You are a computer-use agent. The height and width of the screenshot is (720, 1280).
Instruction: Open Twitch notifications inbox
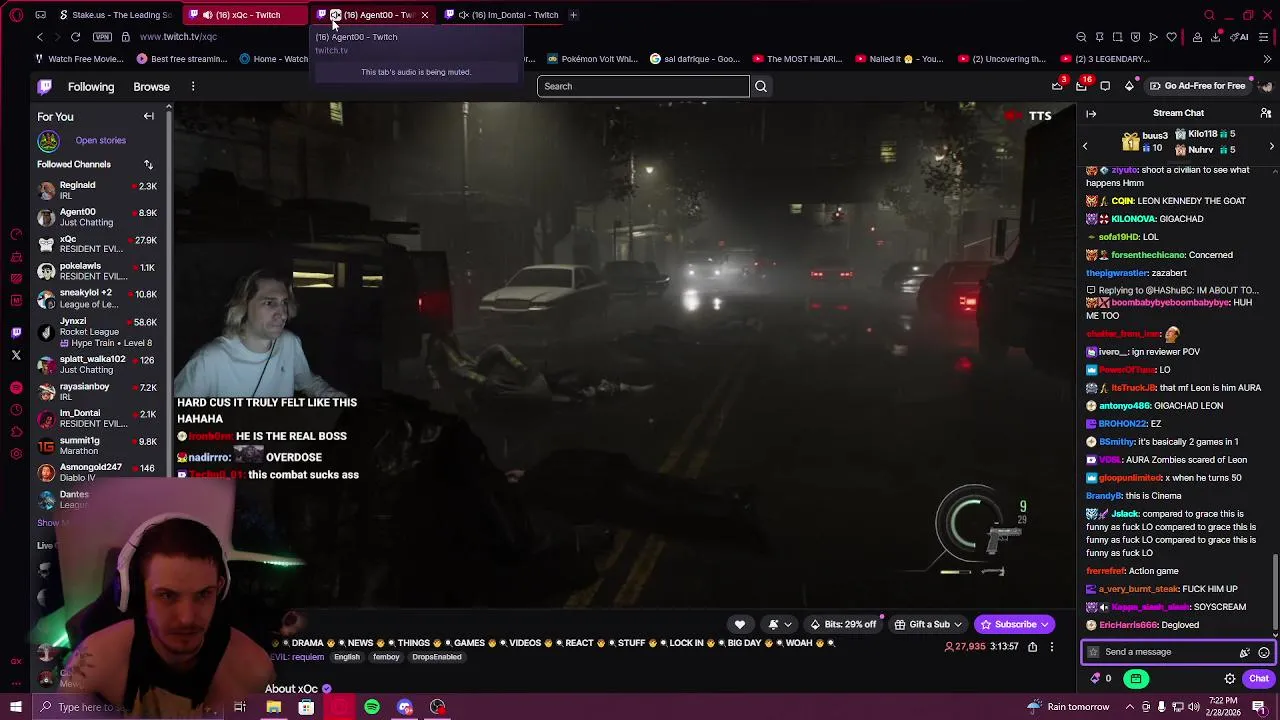coord(1081,86)
